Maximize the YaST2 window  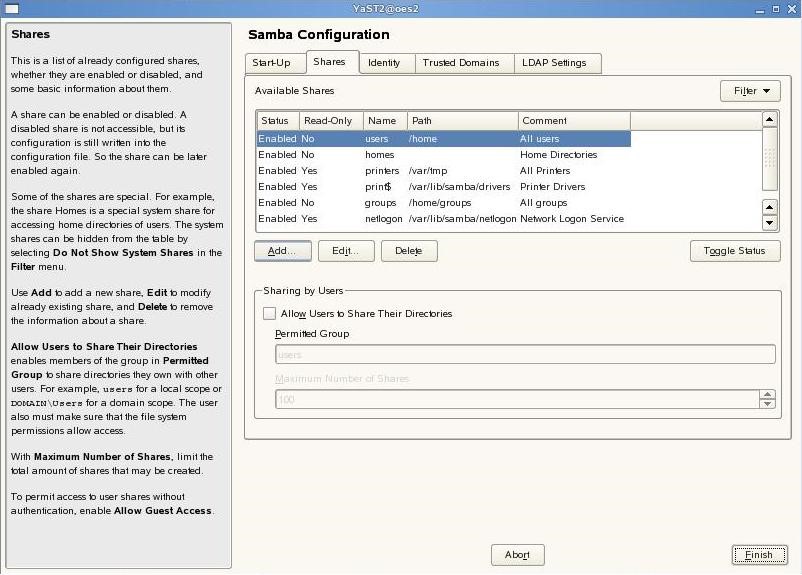776,8
